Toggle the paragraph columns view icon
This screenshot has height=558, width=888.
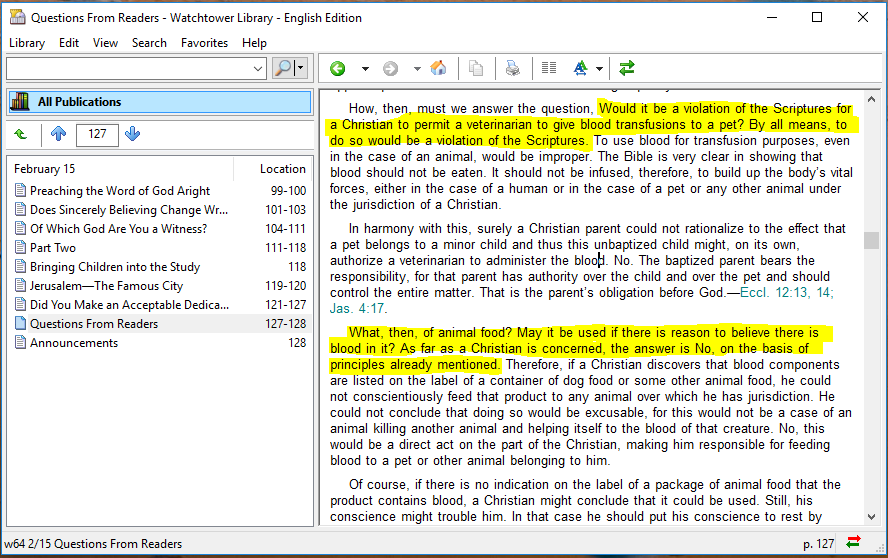tap(548, 69)
